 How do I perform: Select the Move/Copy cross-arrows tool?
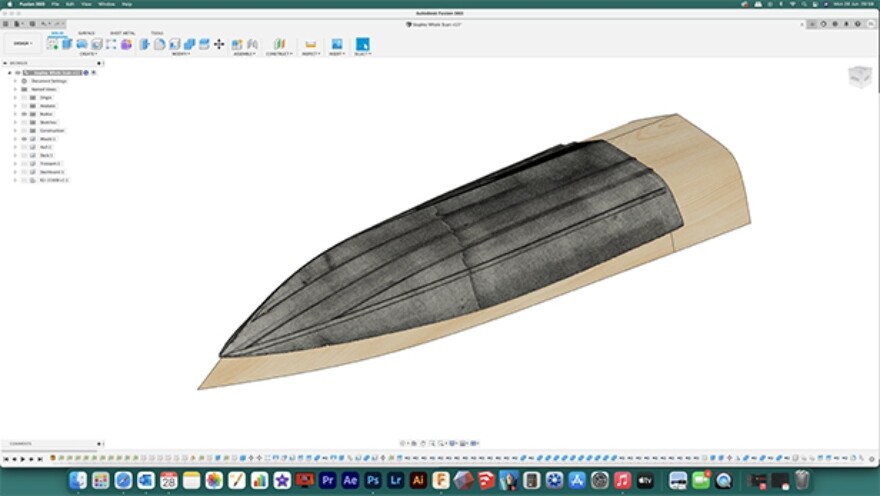219,44
